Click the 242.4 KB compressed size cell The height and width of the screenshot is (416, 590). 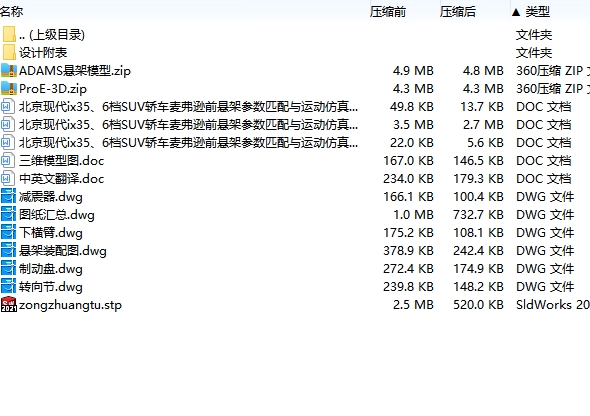tap(479, 251)
